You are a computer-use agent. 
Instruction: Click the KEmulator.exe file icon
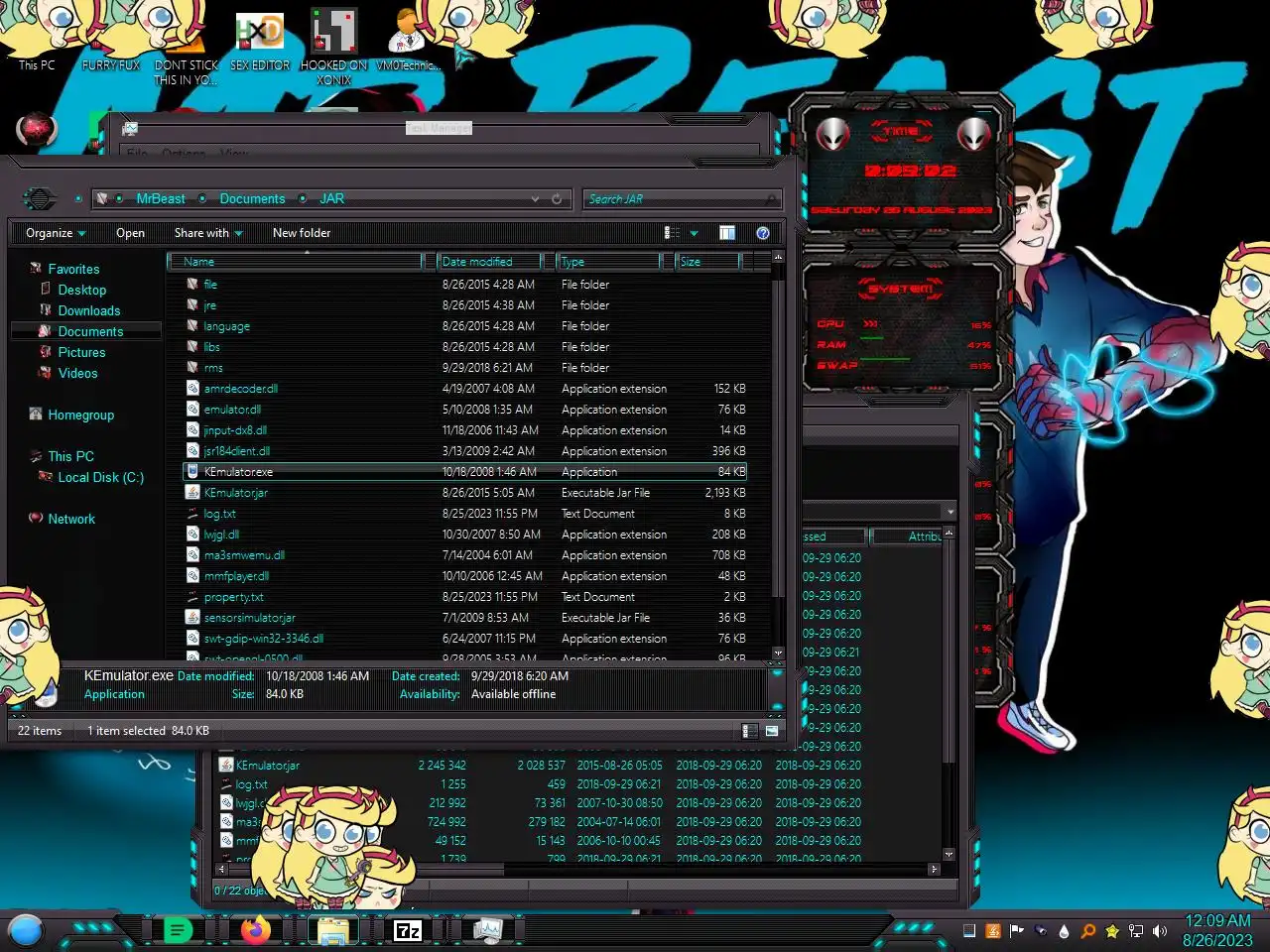pyautogui.click(x=192, y=472)
